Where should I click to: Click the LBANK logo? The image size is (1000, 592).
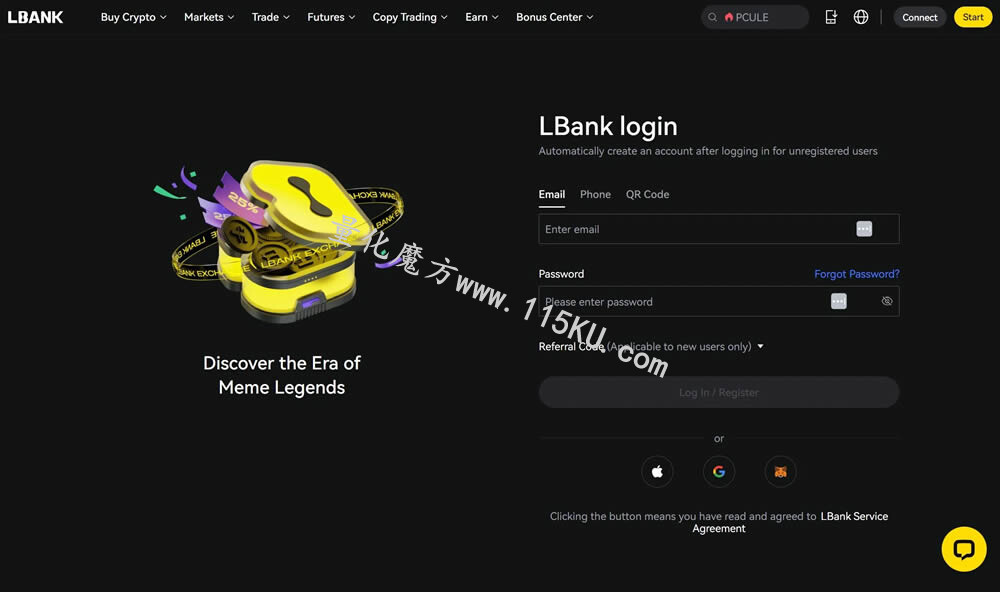[x=35, y=17]
